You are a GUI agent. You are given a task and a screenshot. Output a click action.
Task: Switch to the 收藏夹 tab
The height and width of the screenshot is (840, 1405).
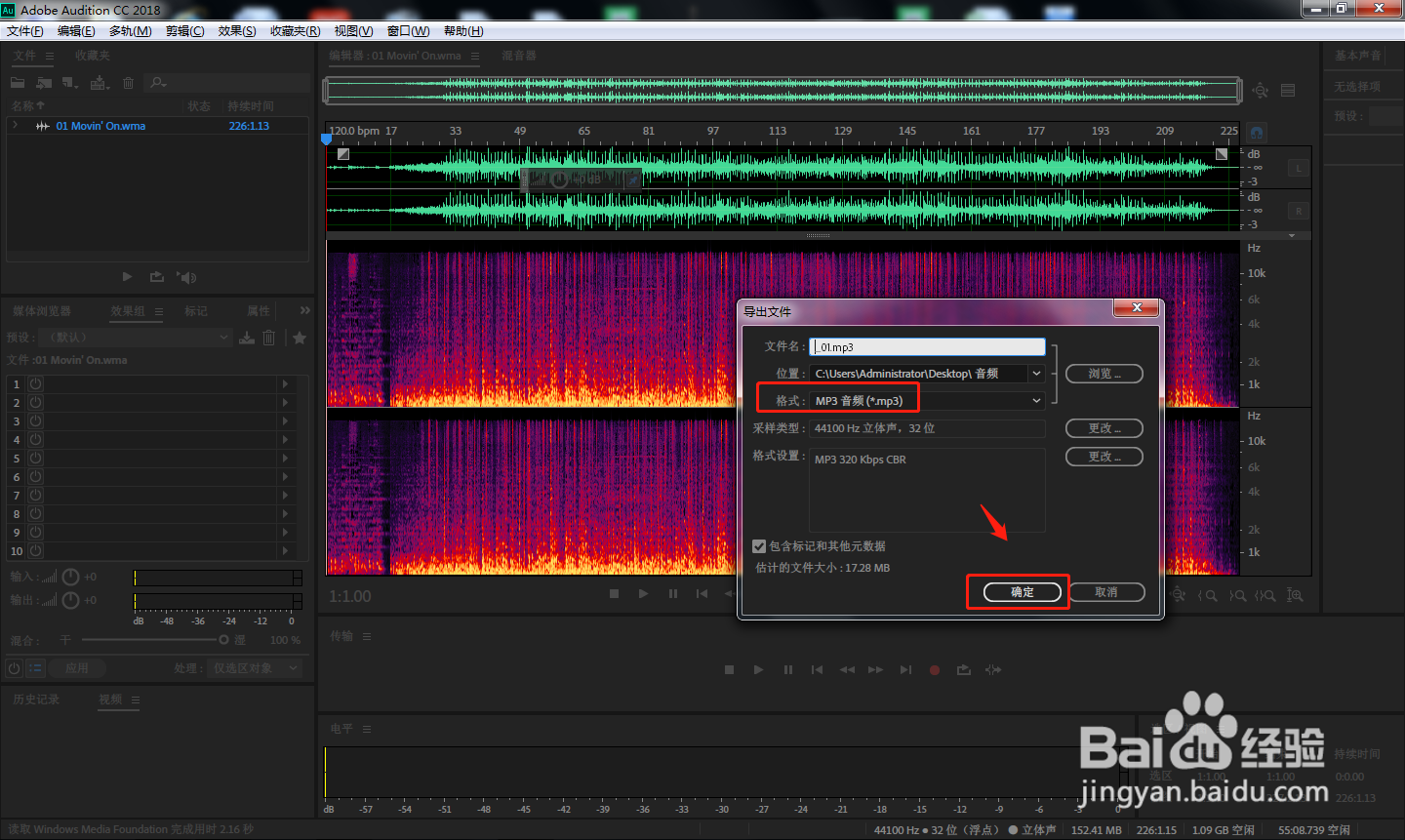(x=93, y=56)
